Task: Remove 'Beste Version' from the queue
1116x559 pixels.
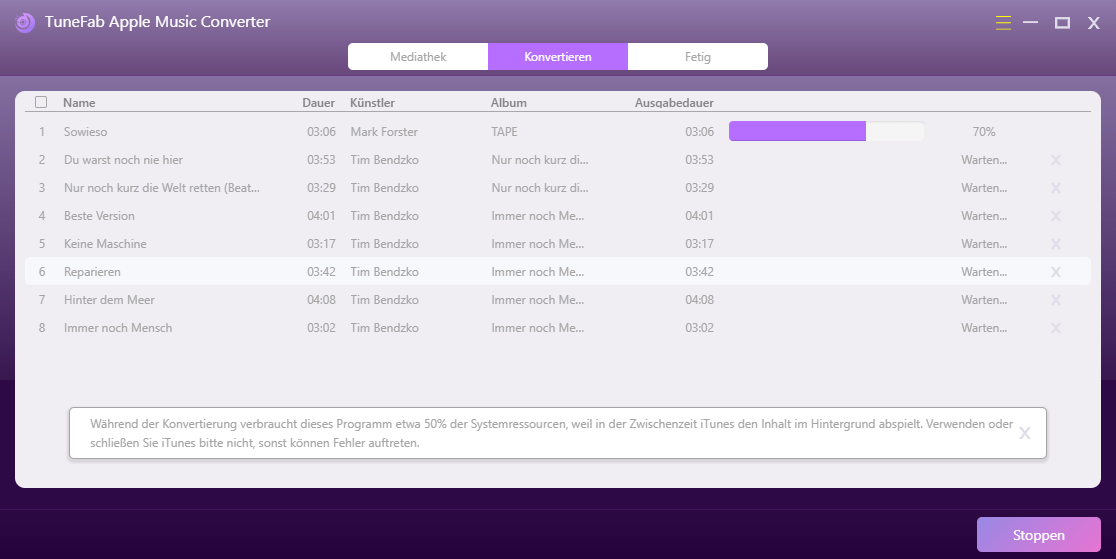Action: 1056,216
